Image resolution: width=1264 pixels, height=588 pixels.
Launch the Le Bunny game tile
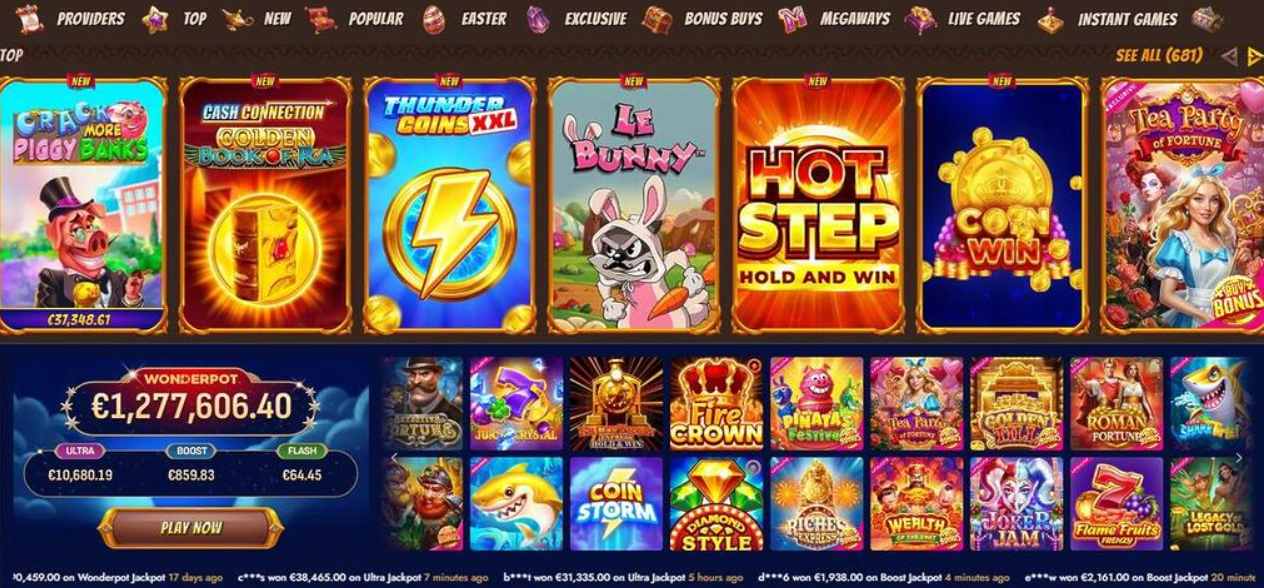coord(634,205)
